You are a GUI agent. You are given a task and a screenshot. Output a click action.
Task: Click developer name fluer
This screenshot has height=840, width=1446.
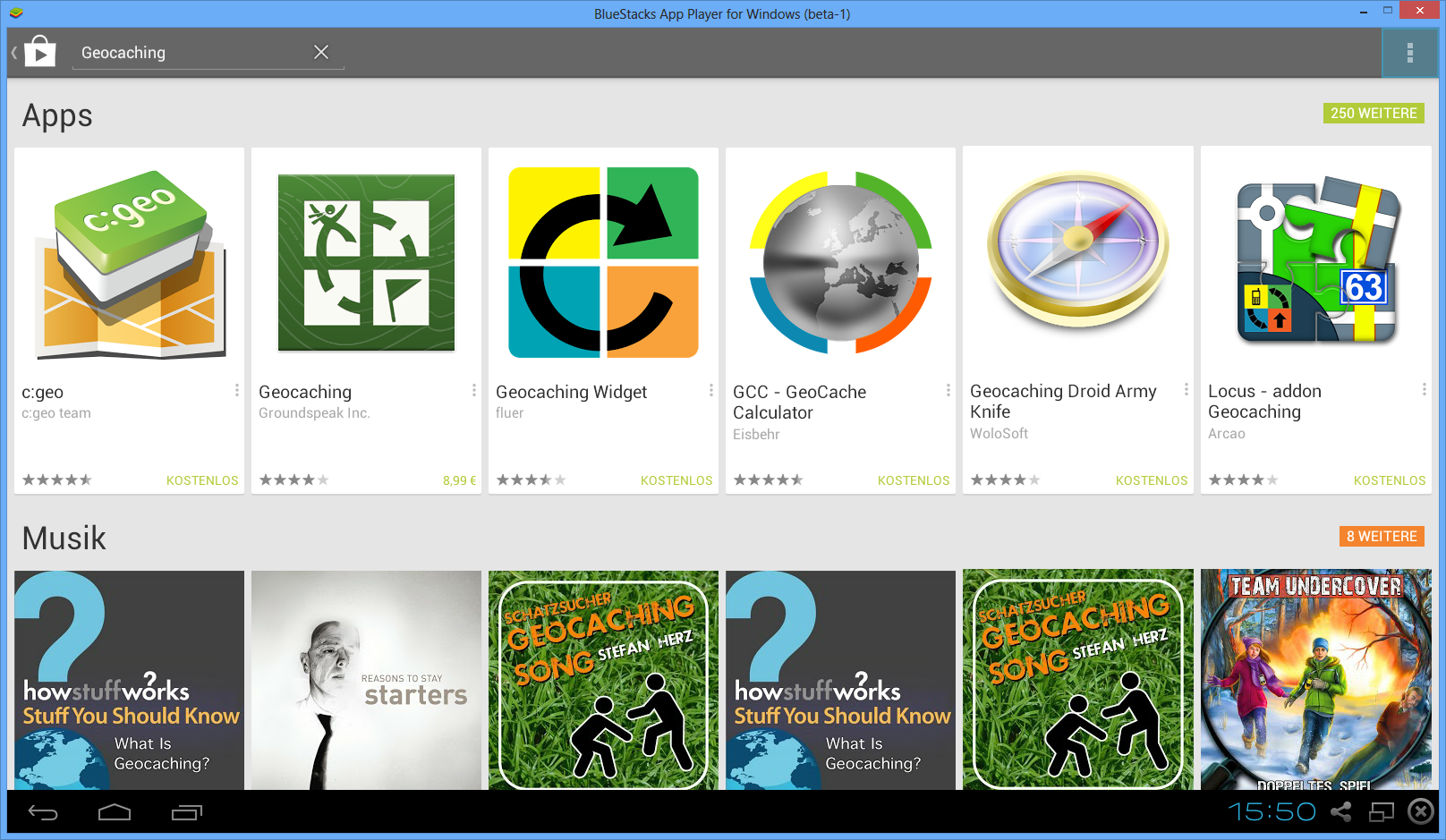(x=509, y=413)
